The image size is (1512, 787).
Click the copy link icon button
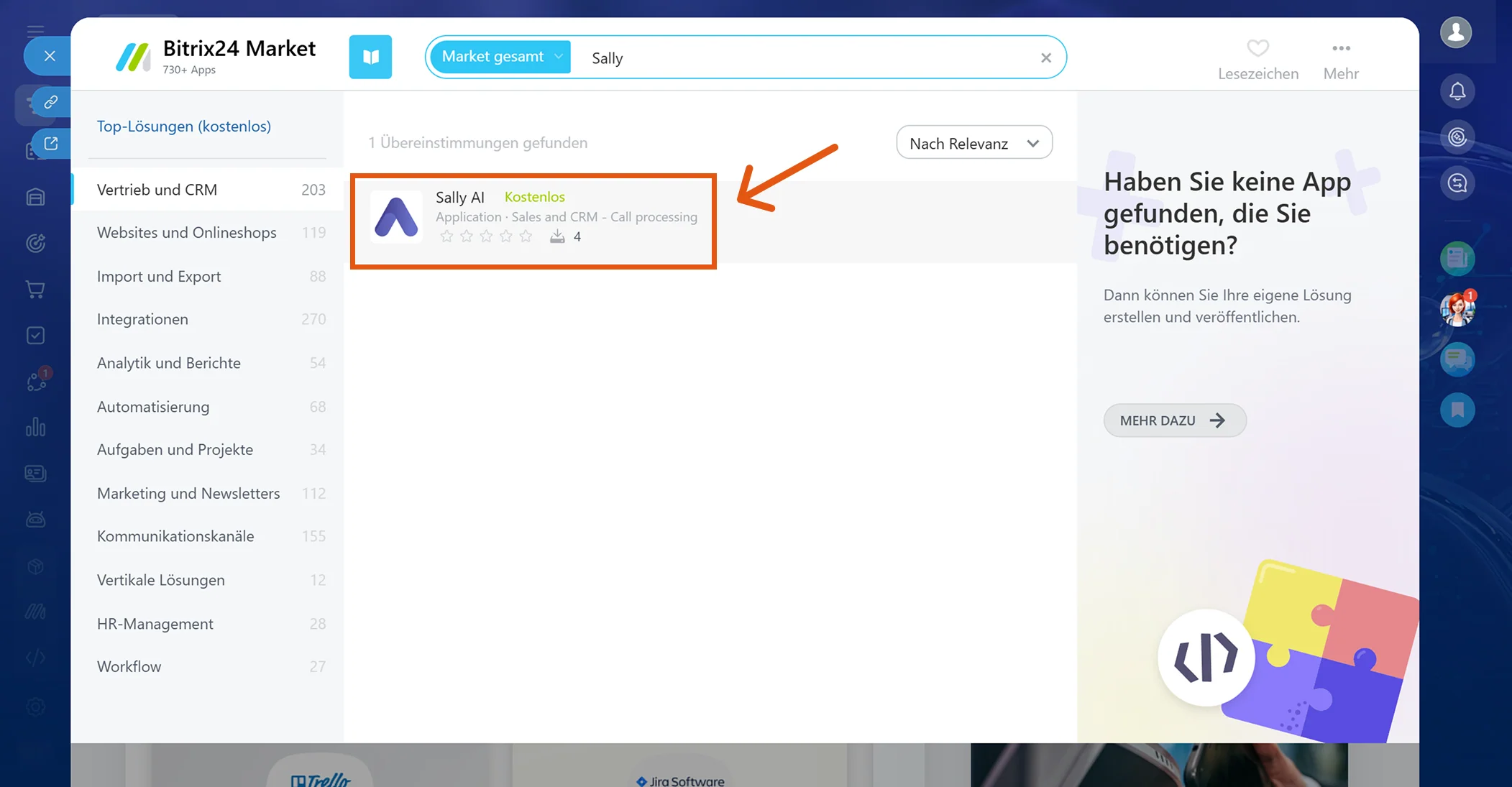(x=51, y=102)
